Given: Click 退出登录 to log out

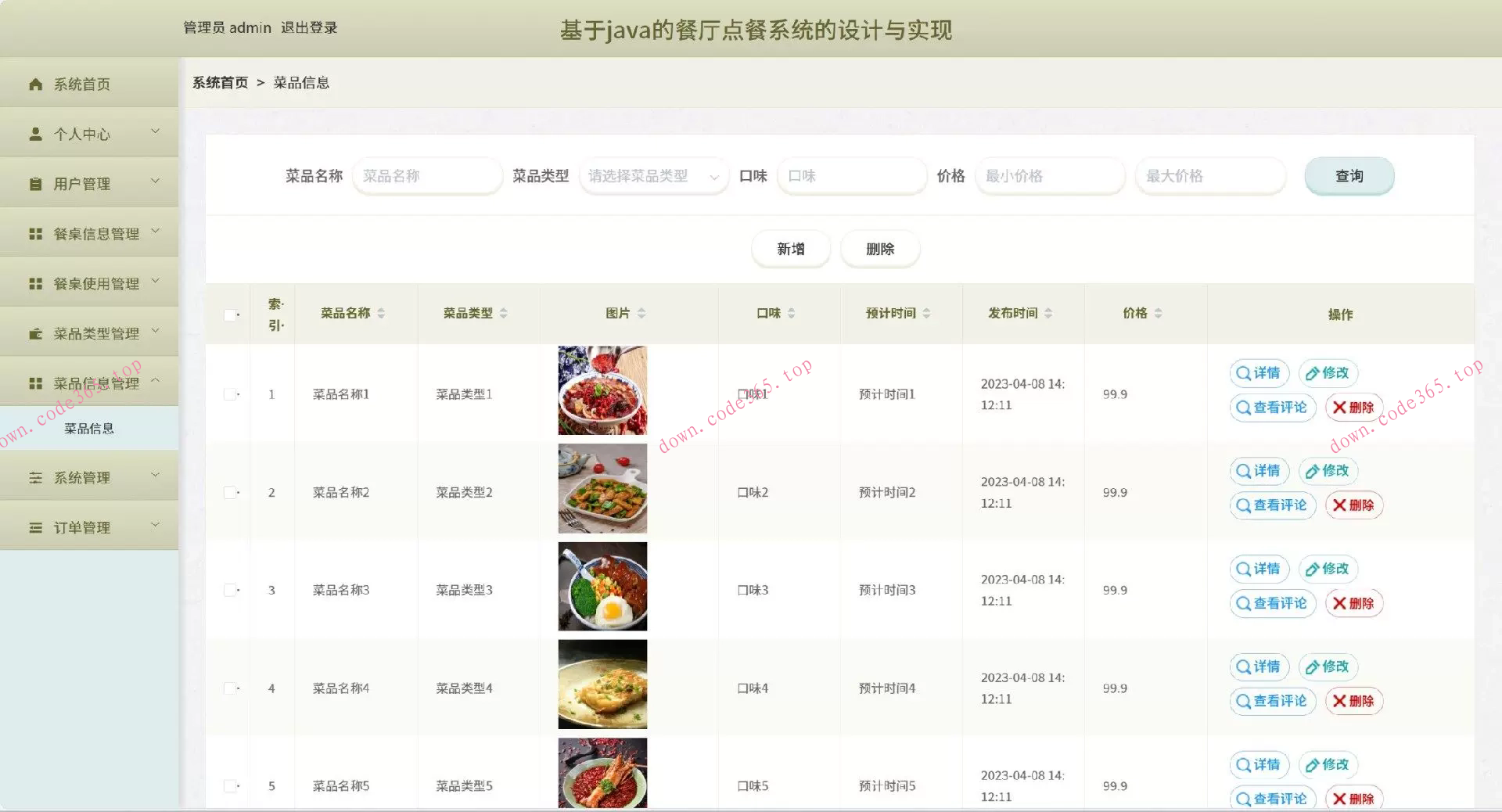Looking at the screenshot, I should point(311,27).
